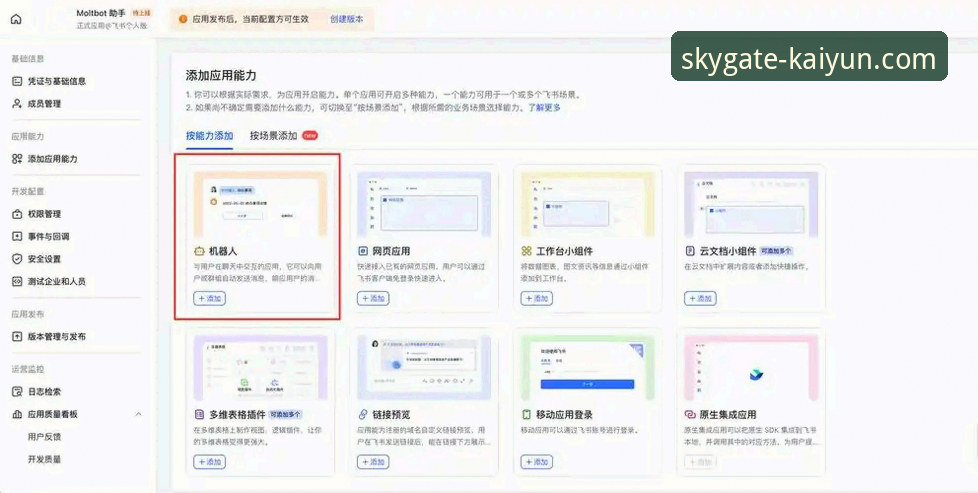
Task: Click the 网页应用 icon
Action: (363, 251)
